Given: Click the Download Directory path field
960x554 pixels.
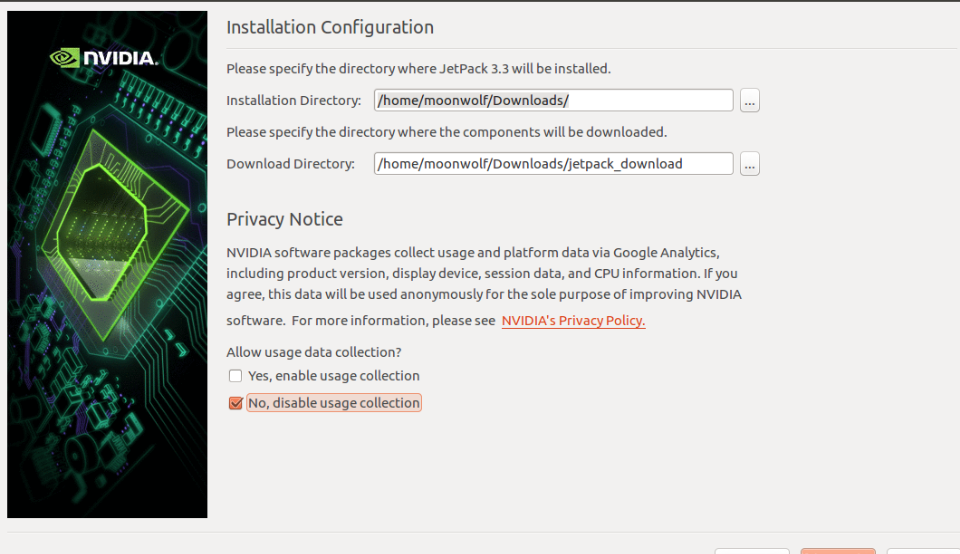Looking at the screenshot, I should [553, 164].
